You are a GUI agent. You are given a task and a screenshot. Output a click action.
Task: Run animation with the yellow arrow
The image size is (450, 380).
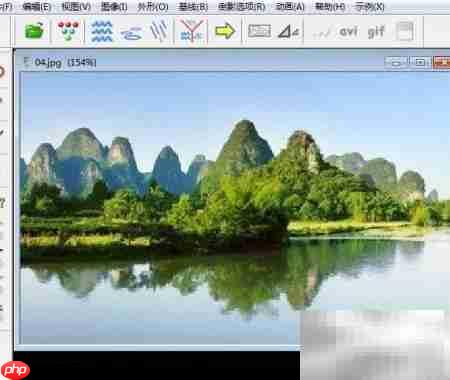click(225, 31)
